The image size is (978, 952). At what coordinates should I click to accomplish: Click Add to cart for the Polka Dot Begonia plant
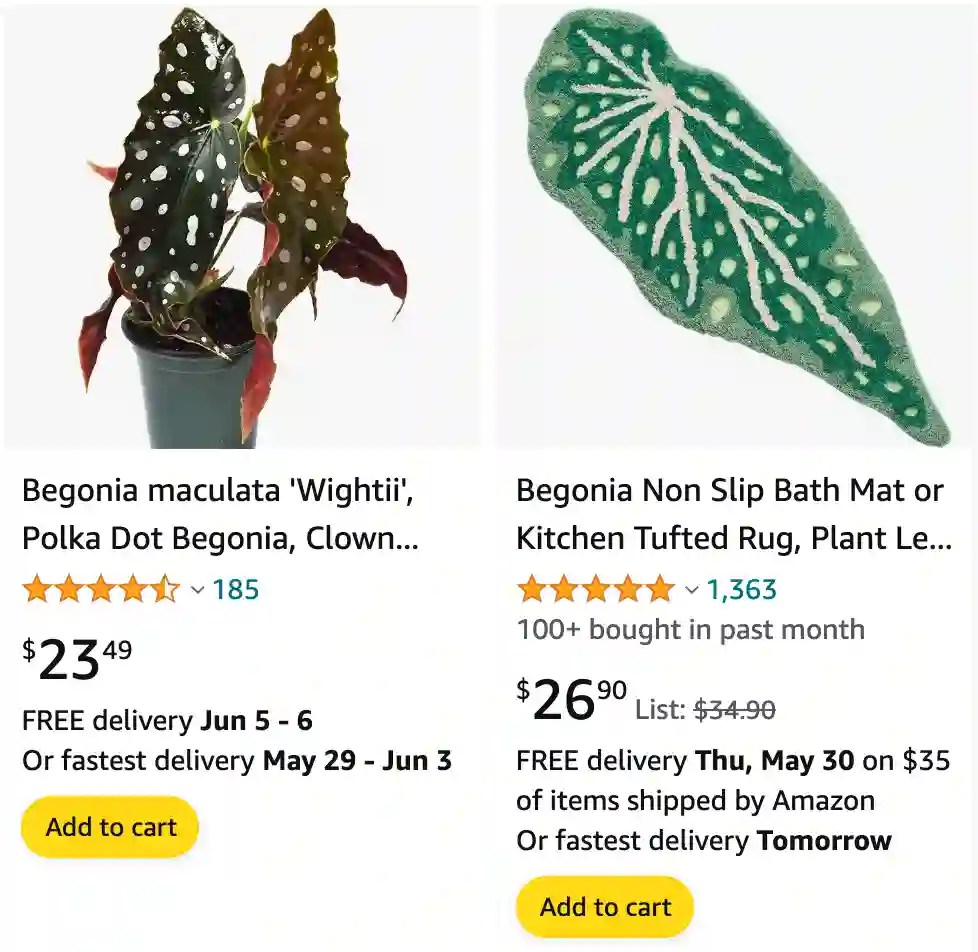[x=108, y=827]
